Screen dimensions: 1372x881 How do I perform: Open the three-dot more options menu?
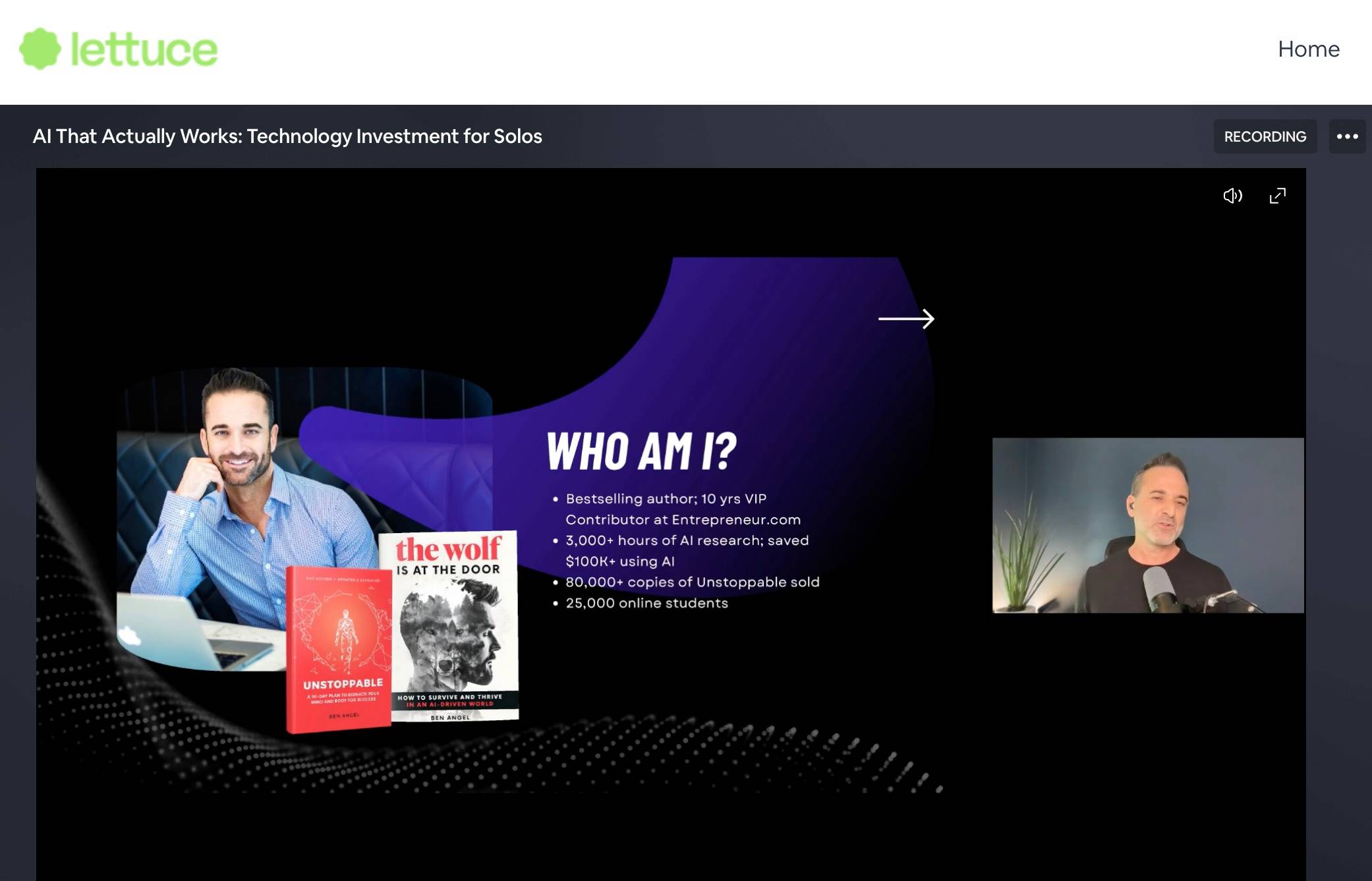pos(1347,136)
